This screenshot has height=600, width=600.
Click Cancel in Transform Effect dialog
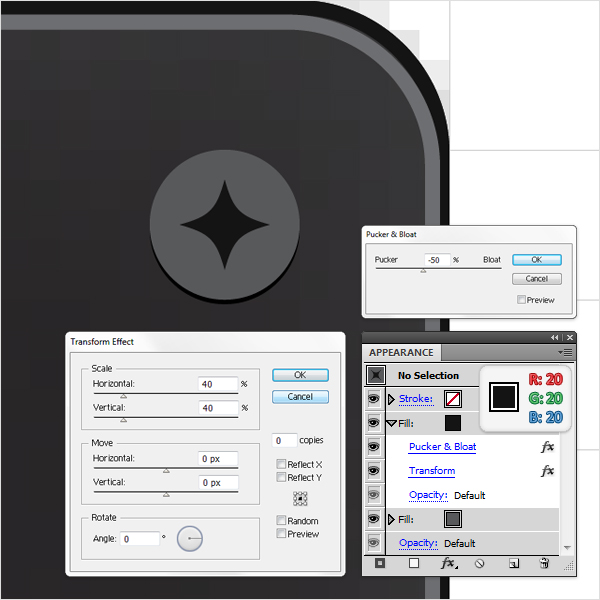[x=300, y=397]
